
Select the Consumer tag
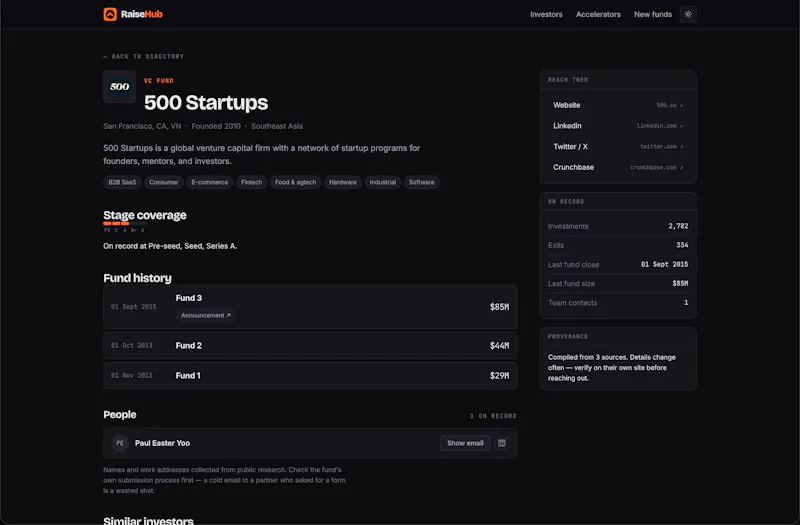point(164,182)
